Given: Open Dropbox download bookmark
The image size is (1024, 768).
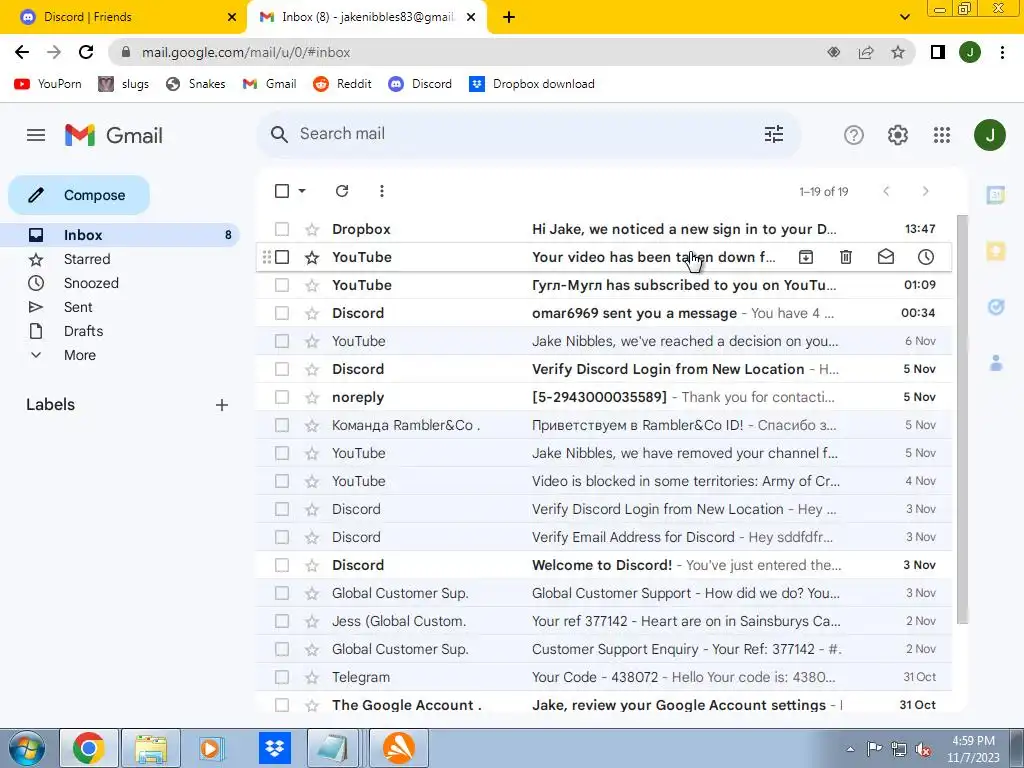Looking at the screenshot, I should (532, 84).
